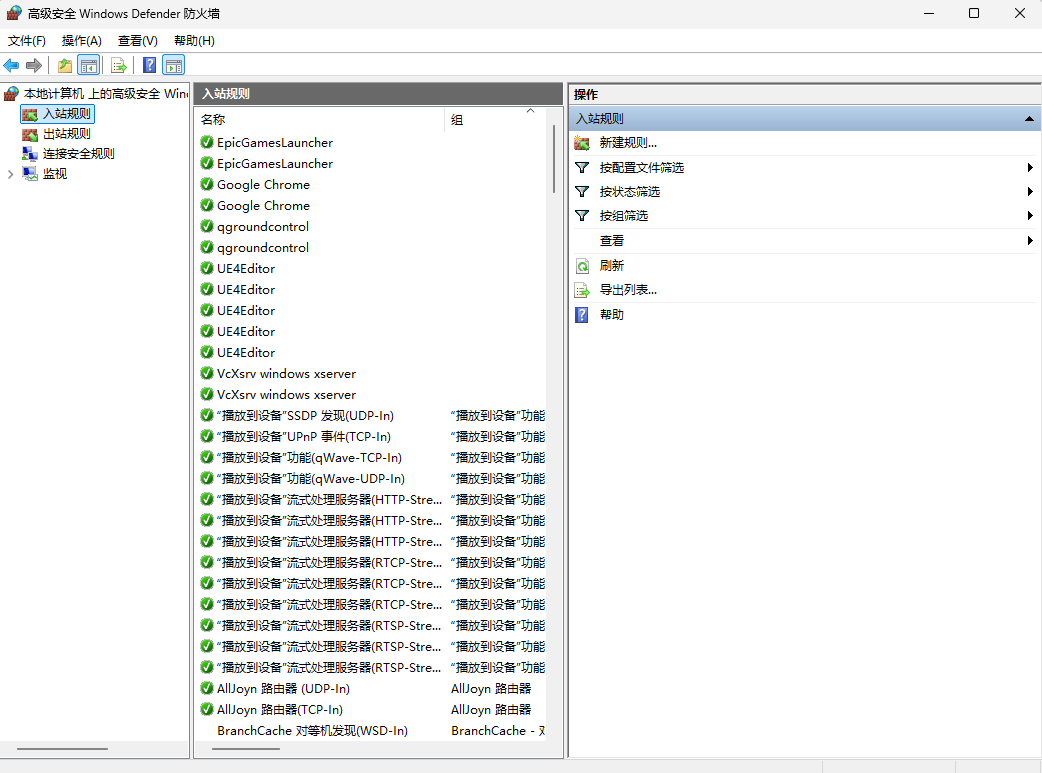Toggle the show/hide console tree icon
Viewport: 1042px width, 773px height.
click(88, 65)
